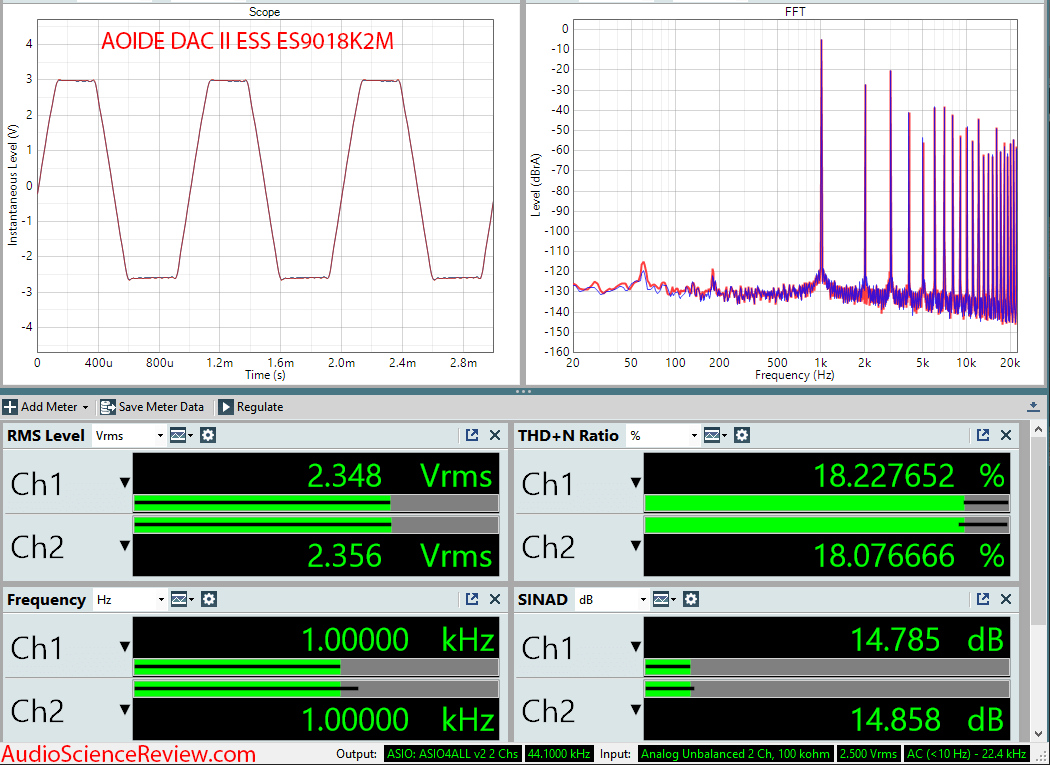Image resolution: width=1050 pixels, height=765 pixels.
Task: Click the 'SINAD' meter title
Action: coord(542,600)
